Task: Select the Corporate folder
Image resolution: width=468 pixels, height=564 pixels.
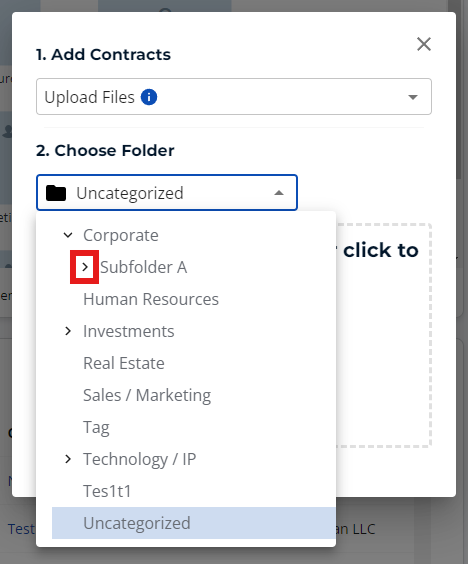Action: [x=121, y=236]
